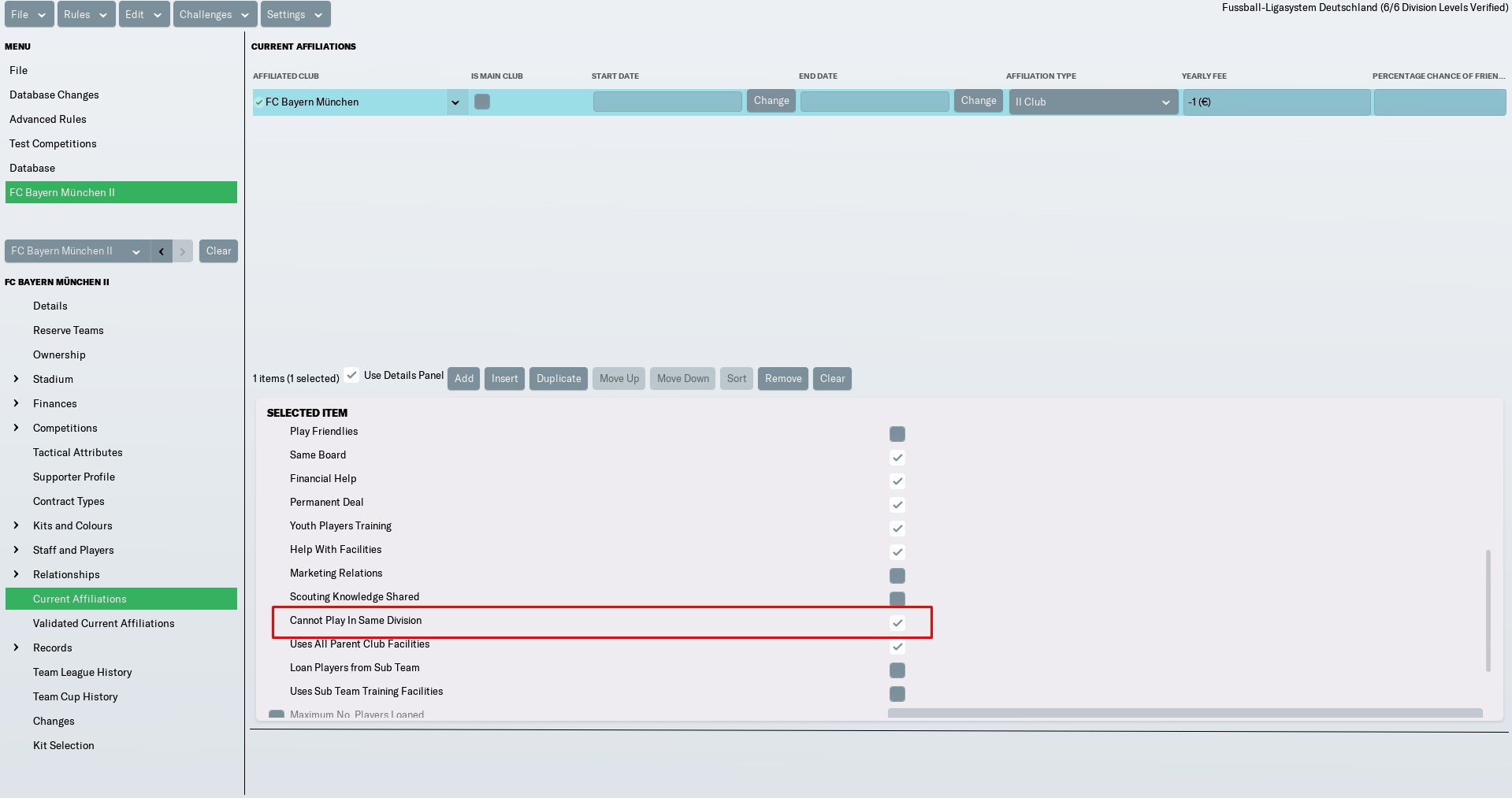Open Supporter Profile section
This screenshot has width=1512, height=798.
click(74, 477)
